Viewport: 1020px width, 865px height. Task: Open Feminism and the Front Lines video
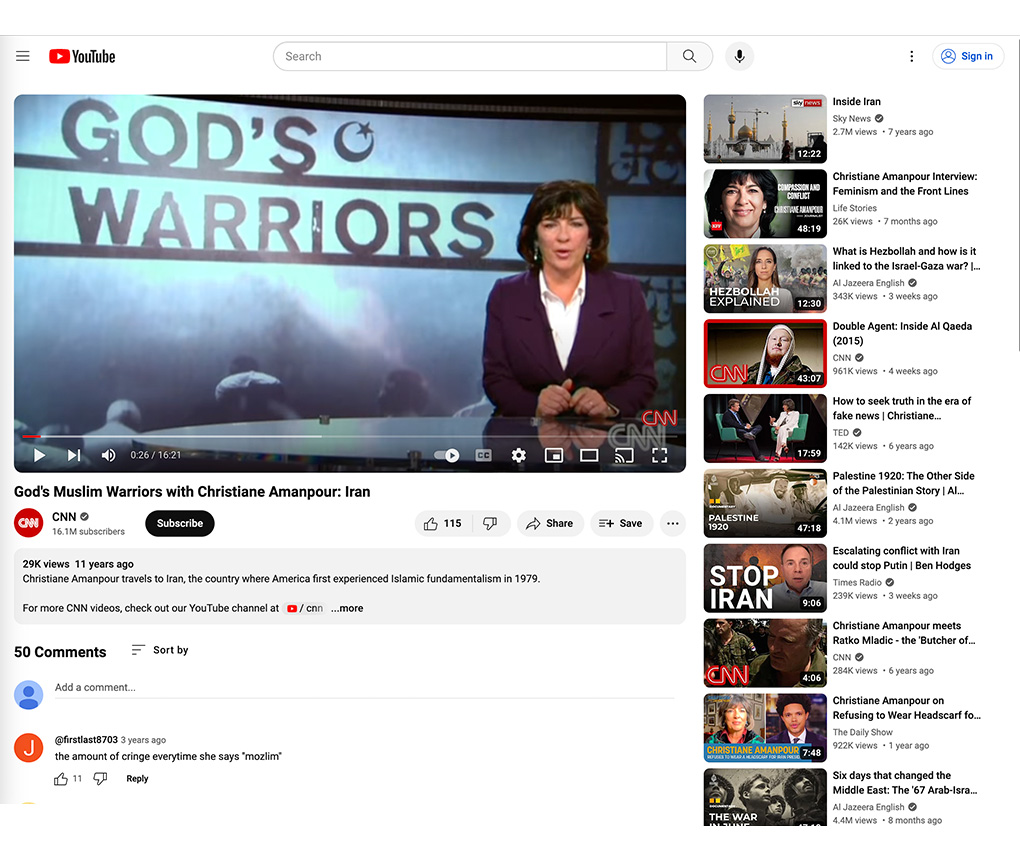(x=905, y=183)
